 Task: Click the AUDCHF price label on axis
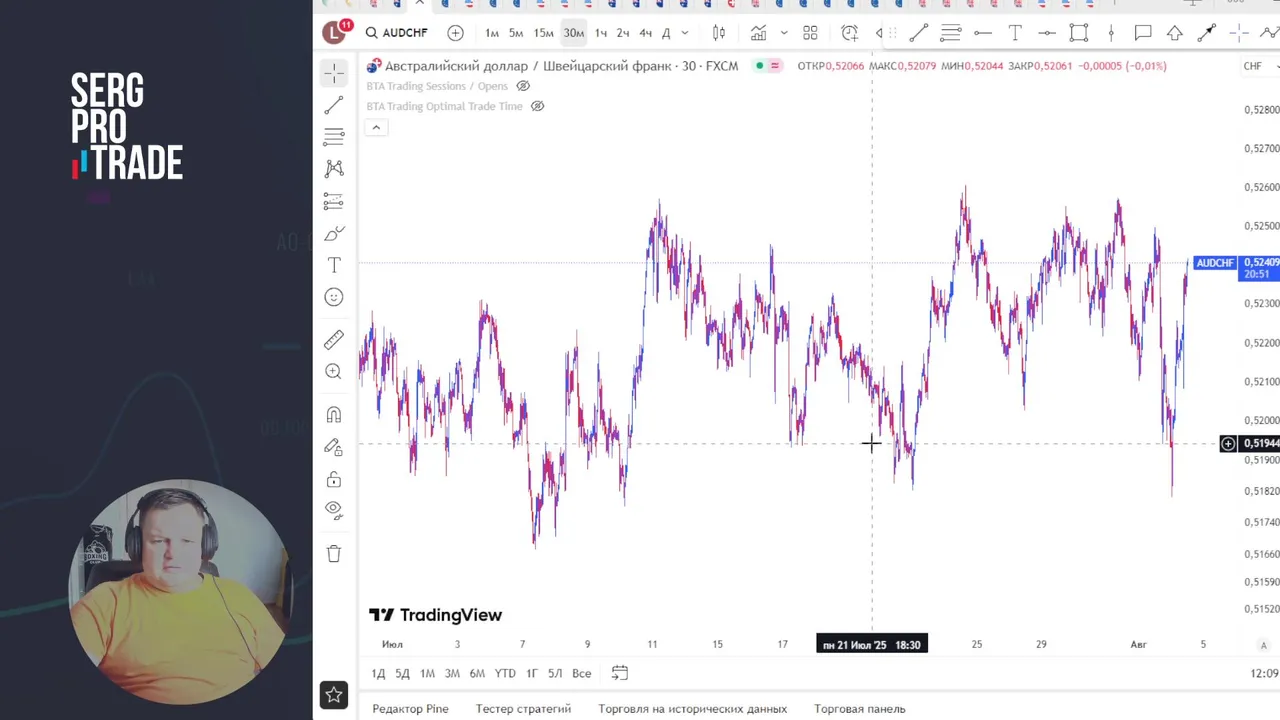(x=1215, y=263)
